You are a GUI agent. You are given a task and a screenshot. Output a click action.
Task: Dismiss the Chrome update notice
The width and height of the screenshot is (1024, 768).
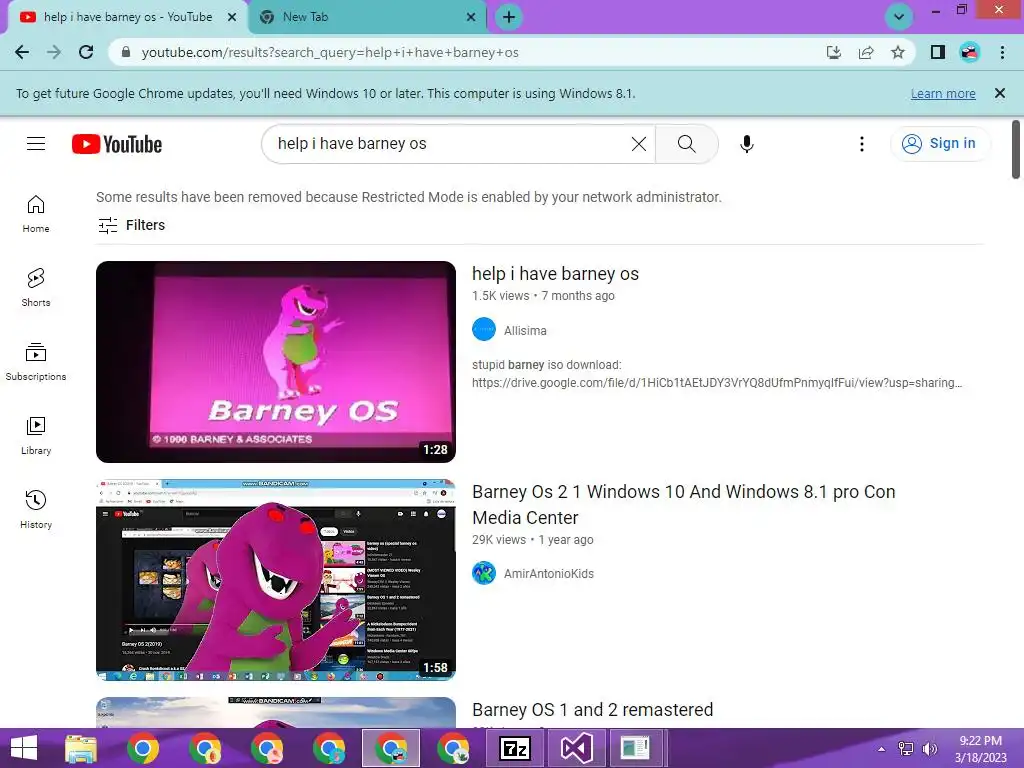click(x=1000, y=93)
